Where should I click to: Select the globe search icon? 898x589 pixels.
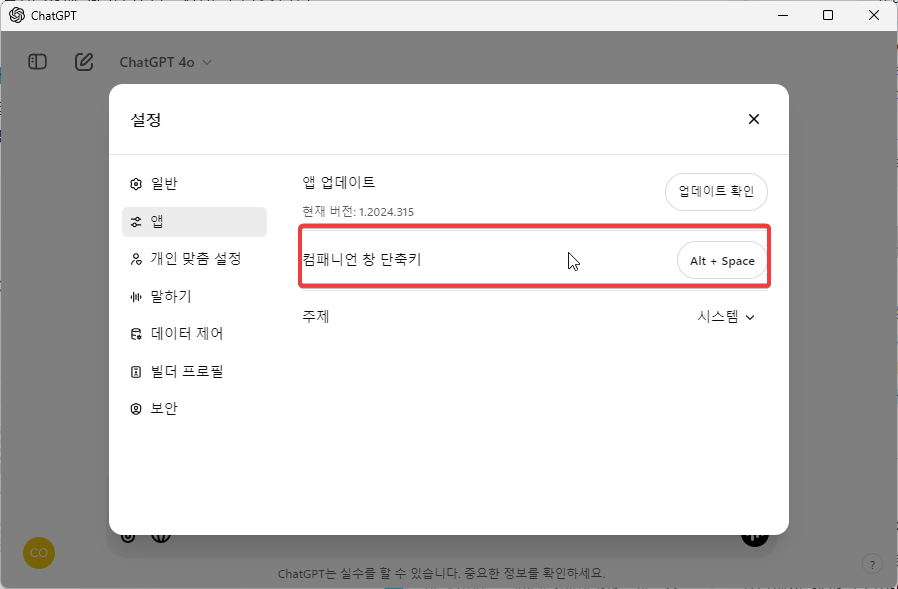click(x=161, y=535)
